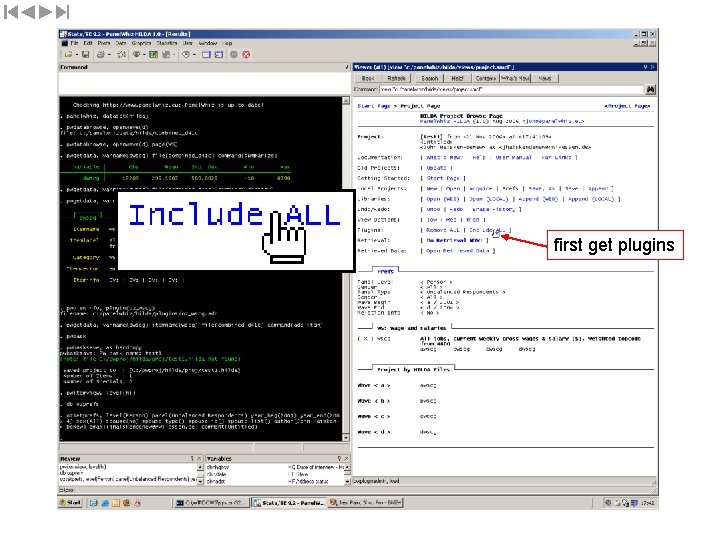
Task: Click the Viewer What's New button
Action: [x=515, y=79]
